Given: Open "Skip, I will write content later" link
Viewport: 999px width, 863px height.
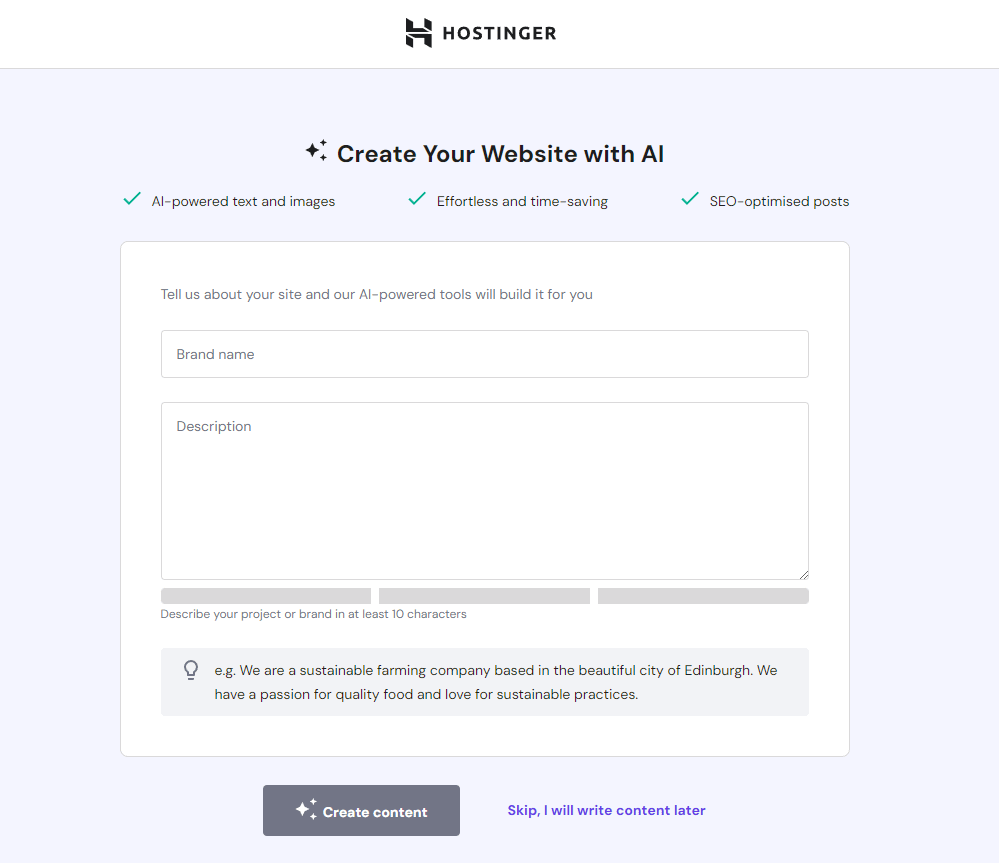Looking at the screenshot, I should tap(606, 810).
